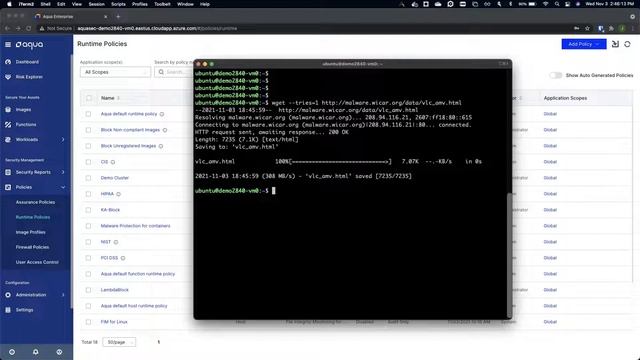
Task: Click the Administration gear icon
Action: [x=8, y=295]
